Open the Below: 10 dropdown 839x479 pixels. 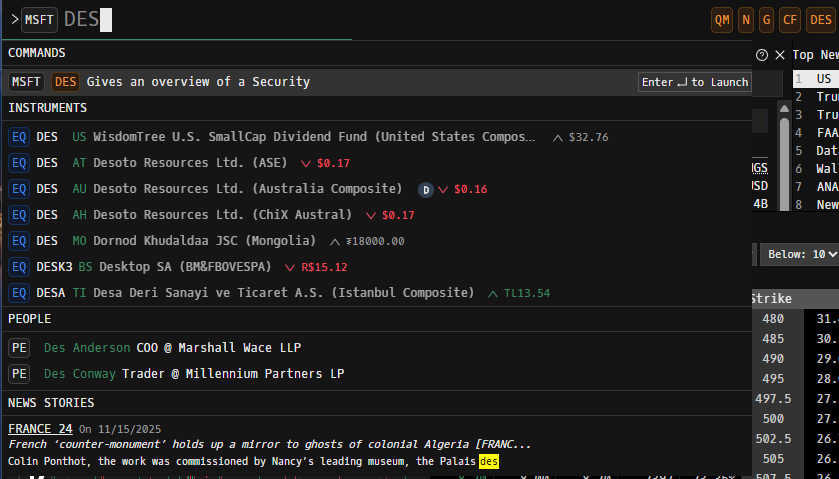click(x=800, y=254)
